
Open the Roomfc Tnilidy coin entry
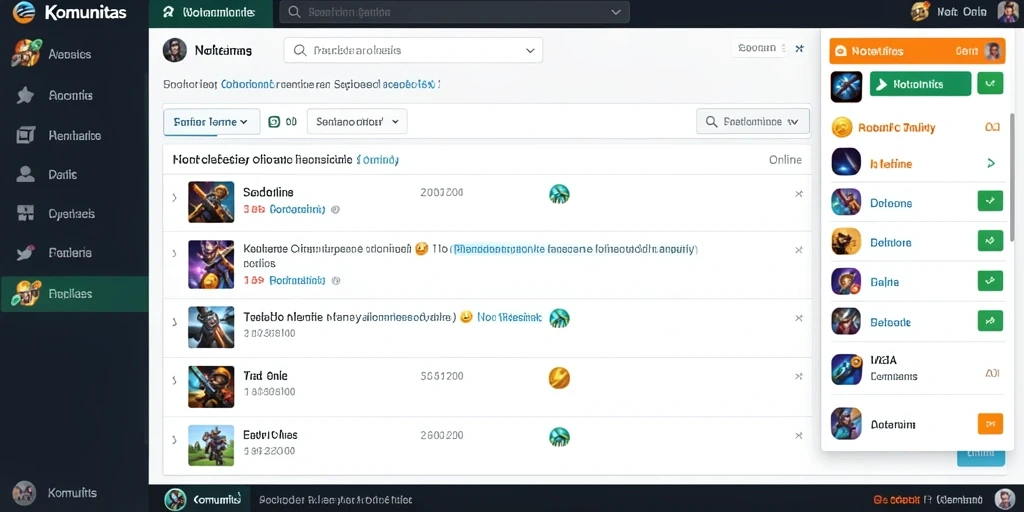click(x=916, y=127)
